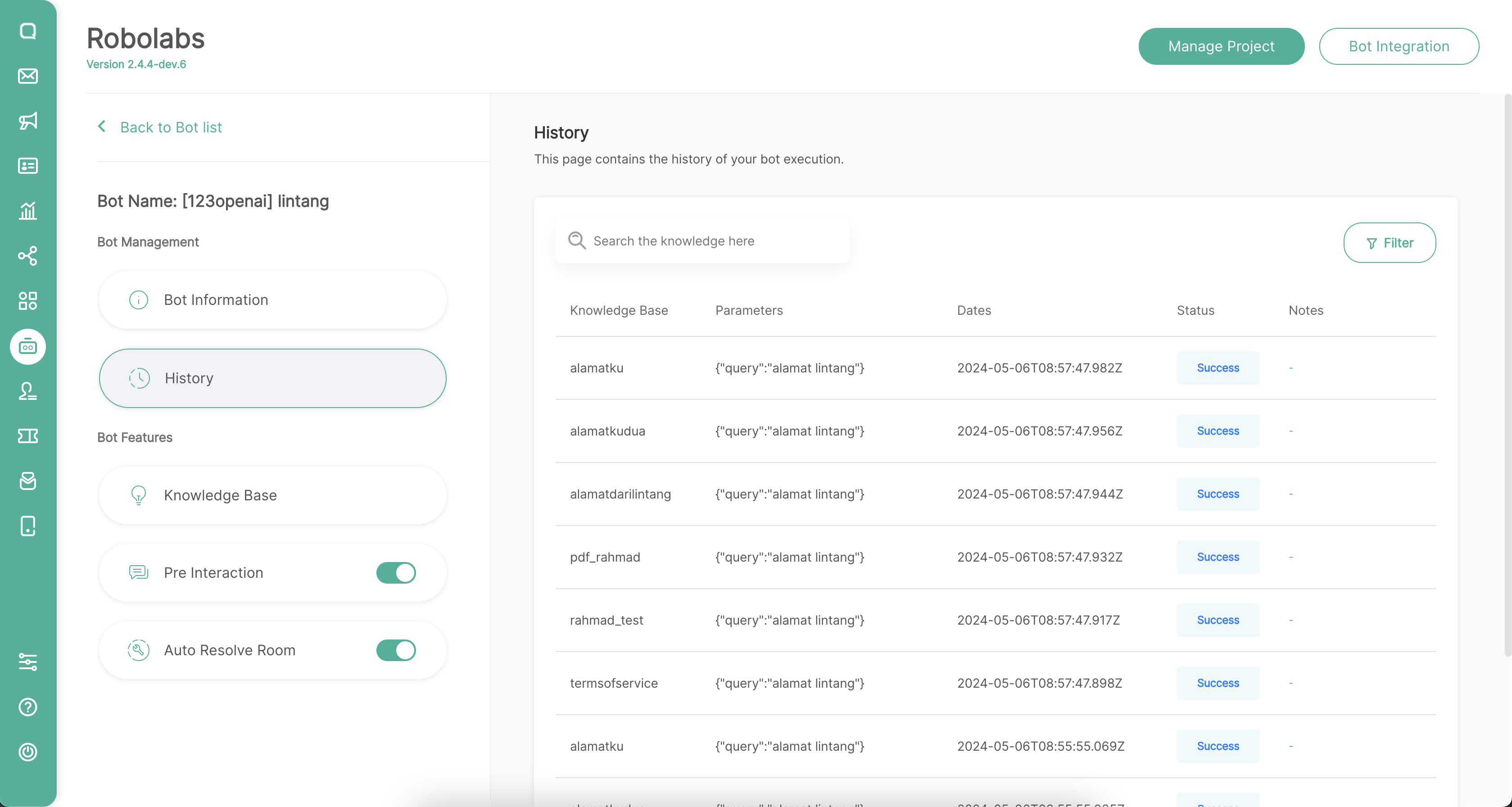Open the Knowledge Base menu item
The image size is (1512, 807).
click(x=272, y=495)
